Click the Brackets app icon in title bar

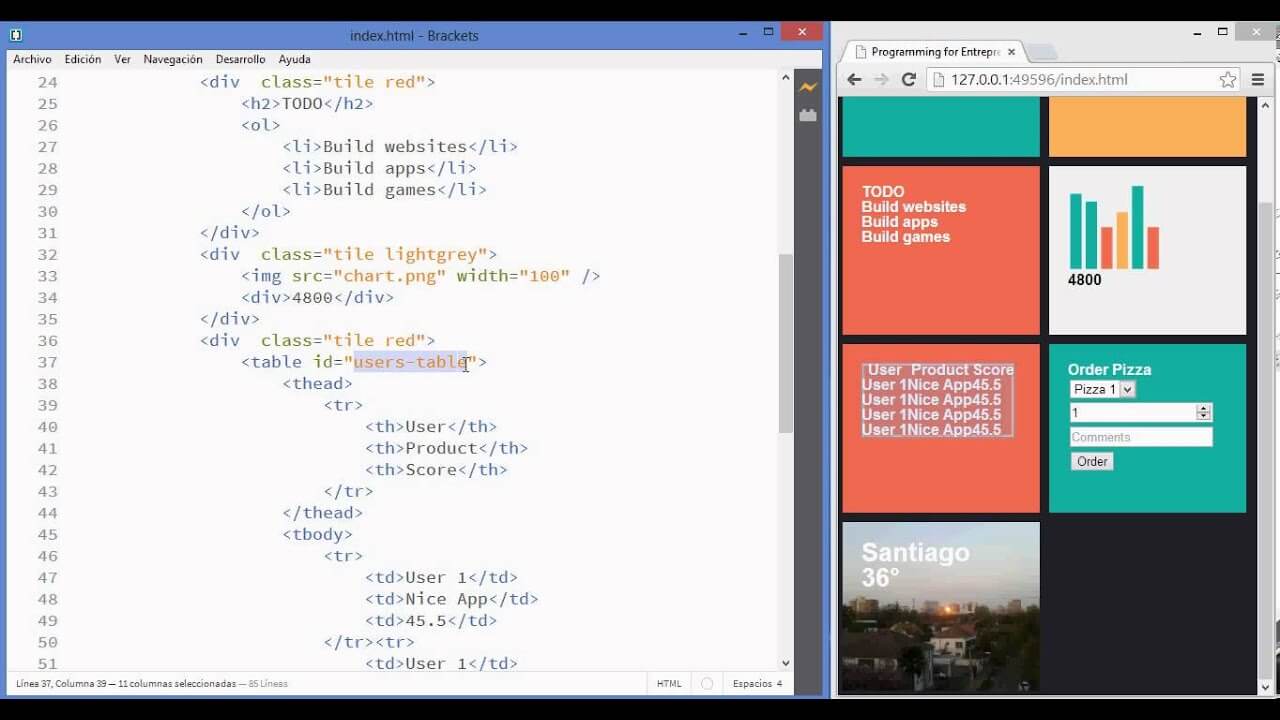point(16,35)
